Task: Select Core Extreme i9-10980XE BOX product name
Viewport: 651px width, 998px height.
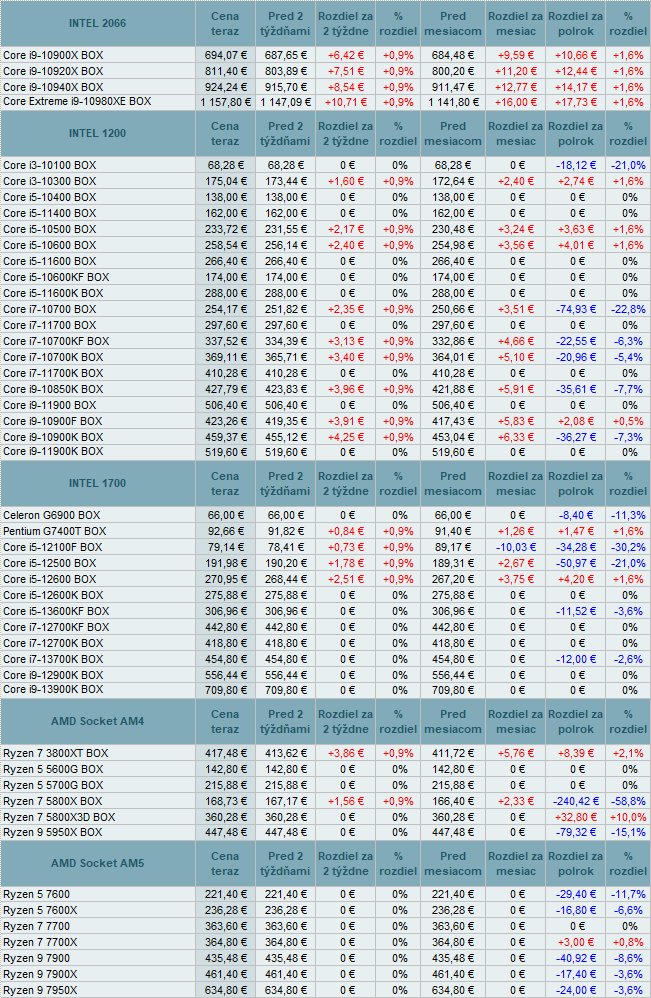Action: point(77,102)
